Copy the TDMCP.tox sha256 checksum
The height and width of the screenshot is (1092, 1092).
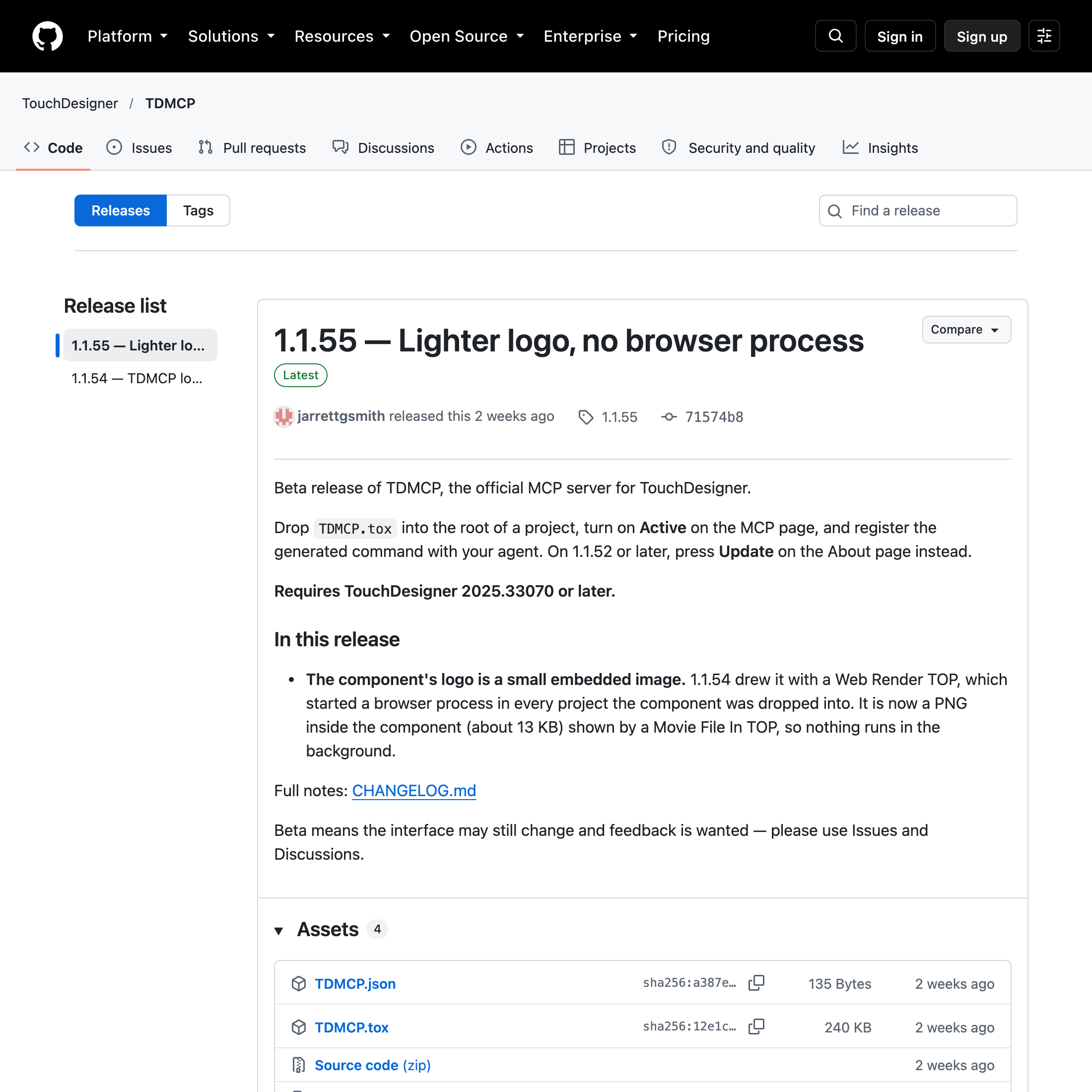click(756, 1027)
